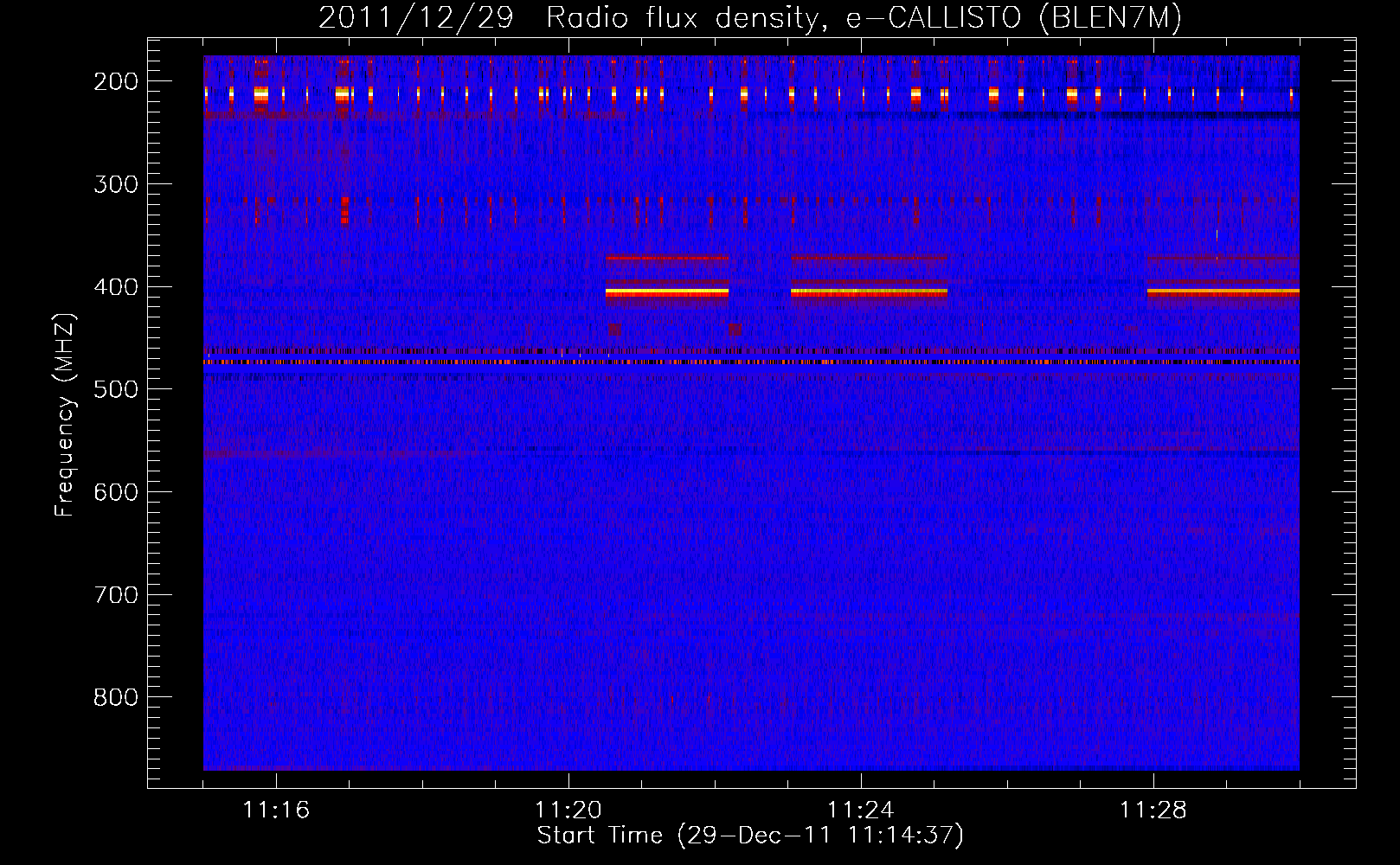Click the bright 405 MHz emission band near 11:21
Image resolution: width=1400 pixels, height=865 pixels.
667,293
